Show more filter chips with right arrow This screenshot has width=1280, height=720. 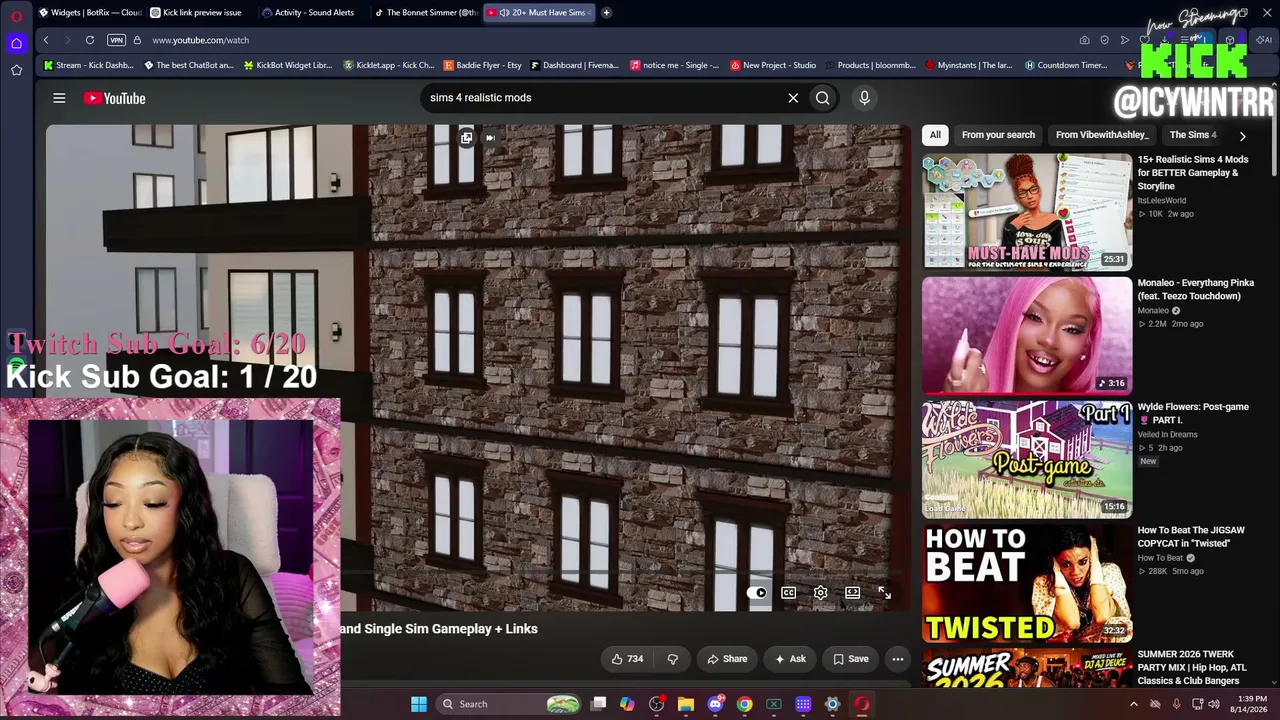pos(1242,135)
